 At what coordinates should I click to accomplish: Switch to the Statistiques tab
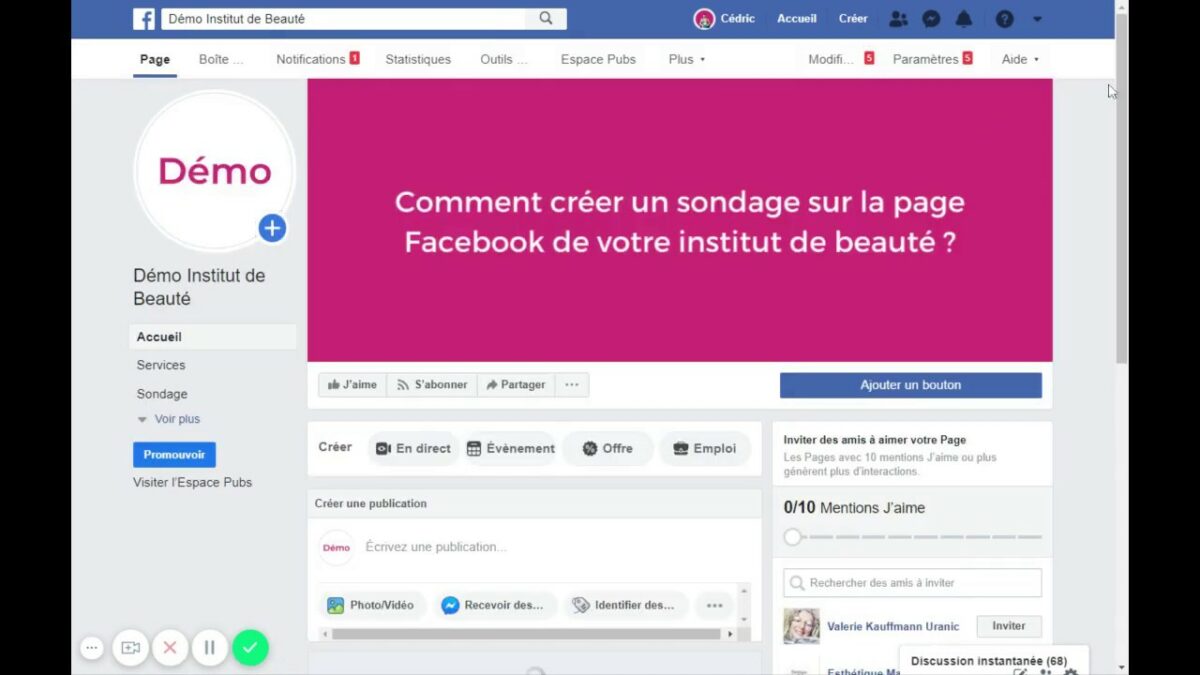418,59
